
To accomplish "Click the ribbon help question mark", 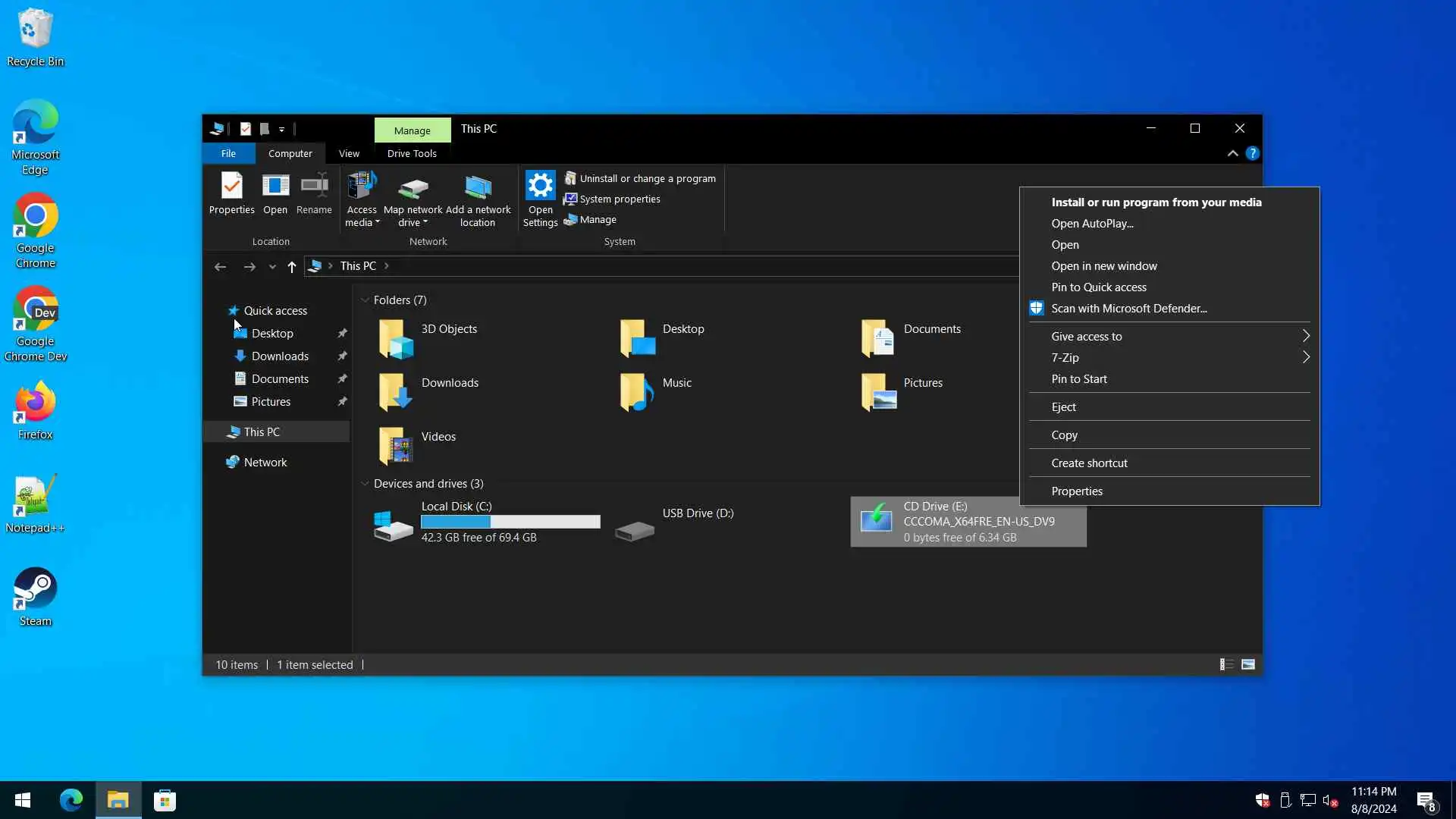I will point(1252,153).
